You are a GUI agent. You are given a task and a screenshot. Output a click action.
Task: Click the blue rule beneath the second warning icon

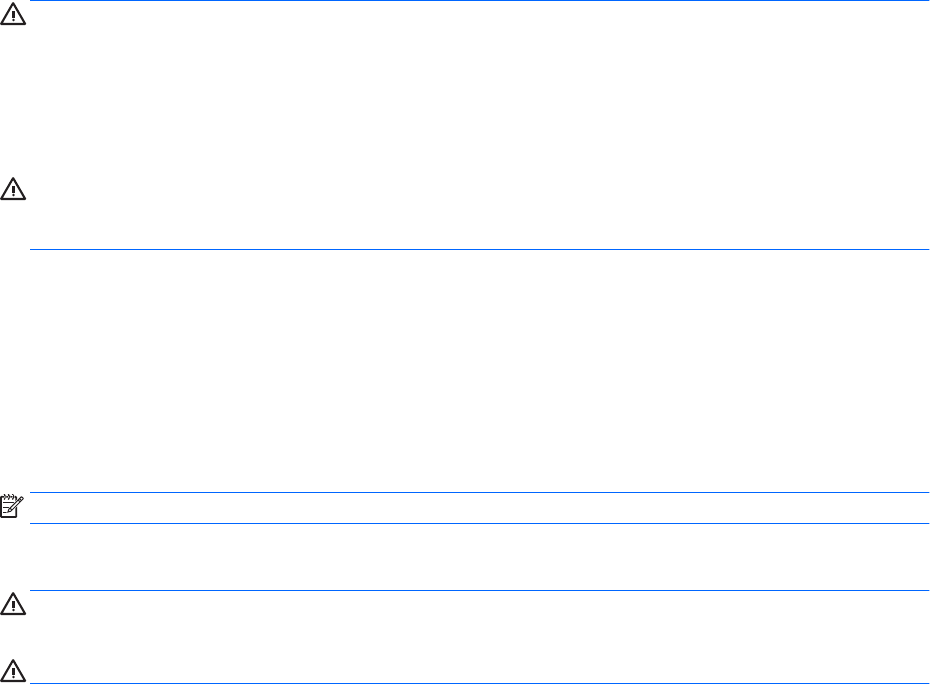pos(480,249)
